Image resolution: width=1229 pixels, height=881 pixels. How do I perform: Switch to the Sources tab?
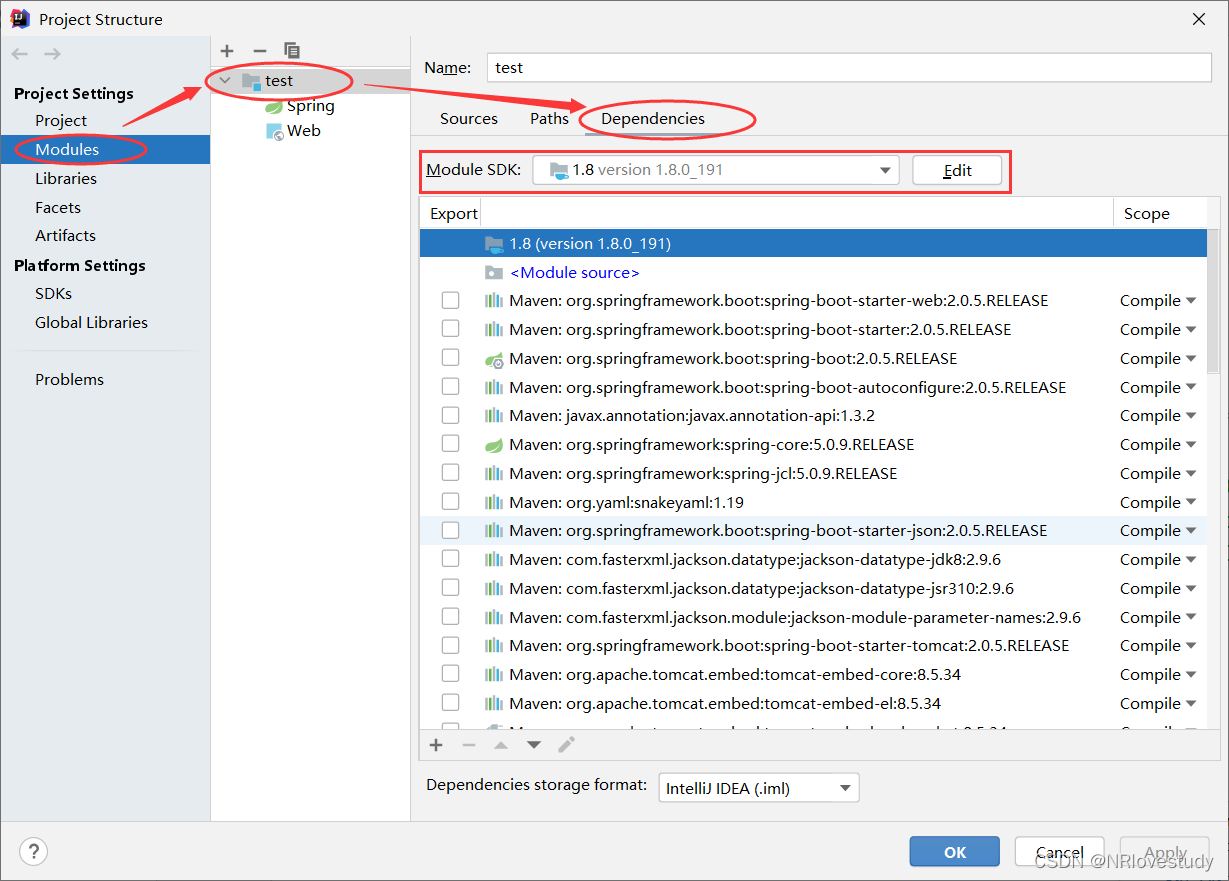pyautogui.click(x=469, y=119)
